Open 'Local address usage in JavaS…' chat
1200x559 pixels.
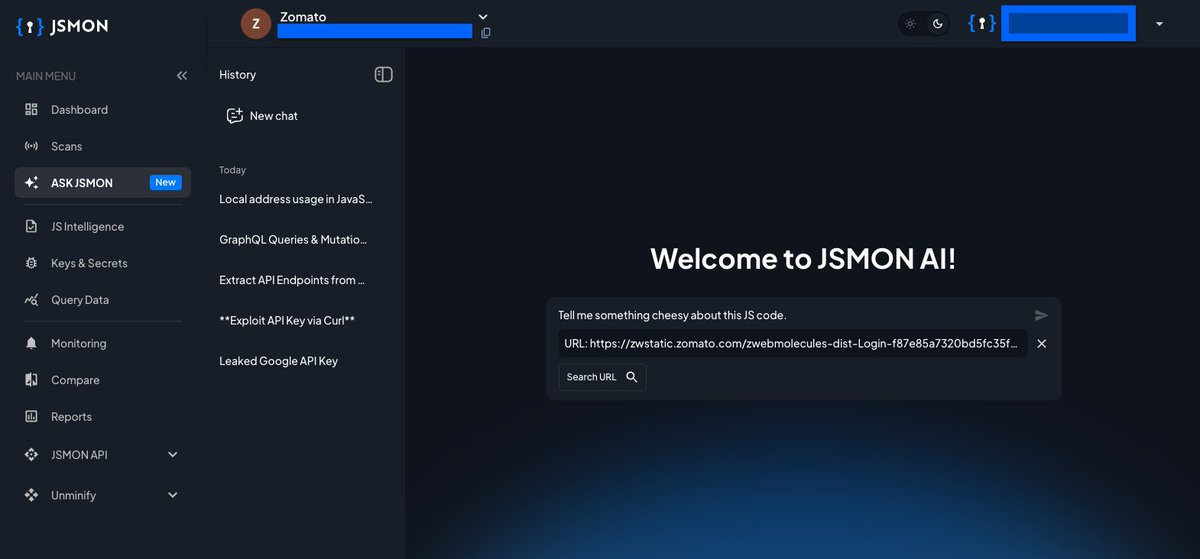[296, 199]
